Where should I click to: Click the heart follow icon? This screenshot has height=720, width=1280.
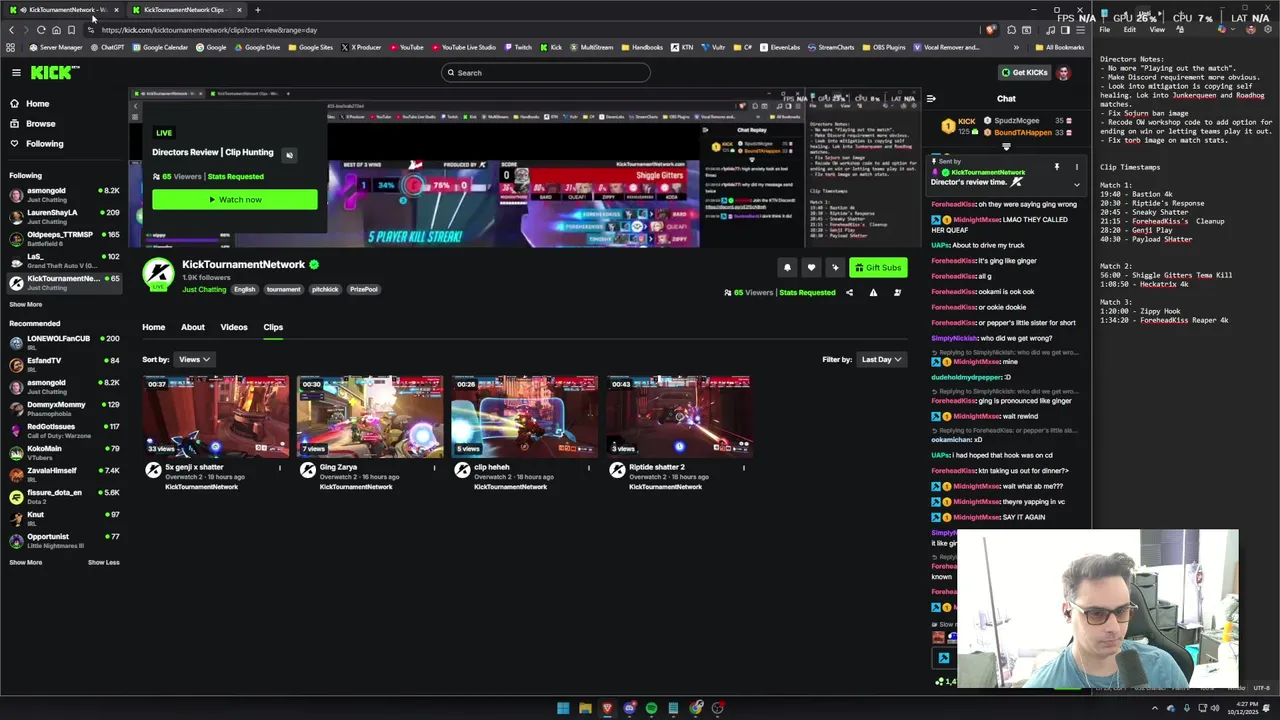pos(811,267)
